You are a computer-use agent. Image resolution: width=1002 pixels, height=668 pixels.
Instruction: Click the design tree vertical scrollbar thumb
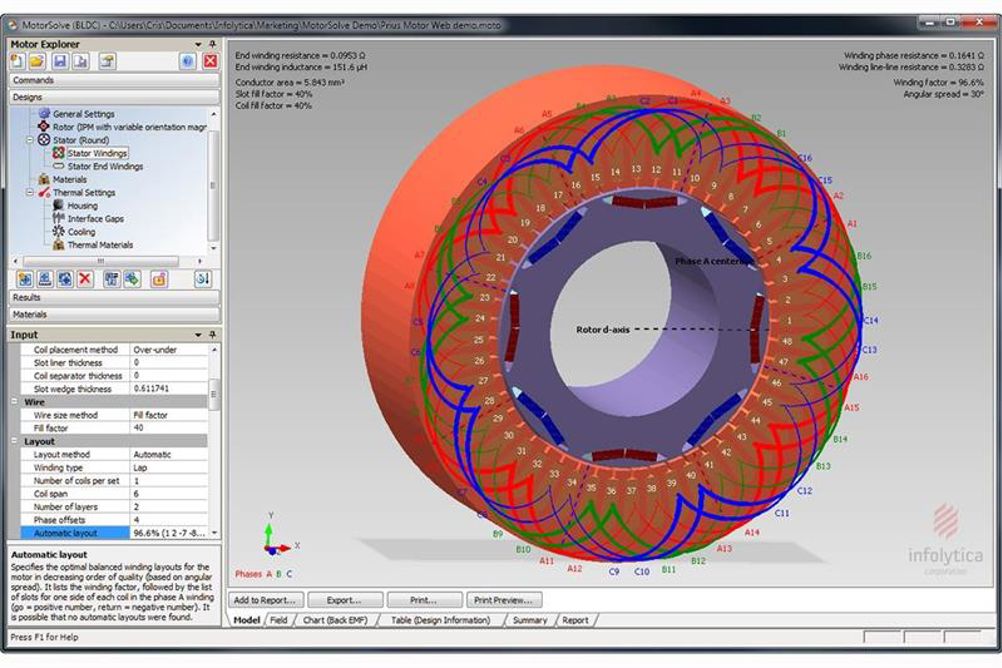[213, 185]
